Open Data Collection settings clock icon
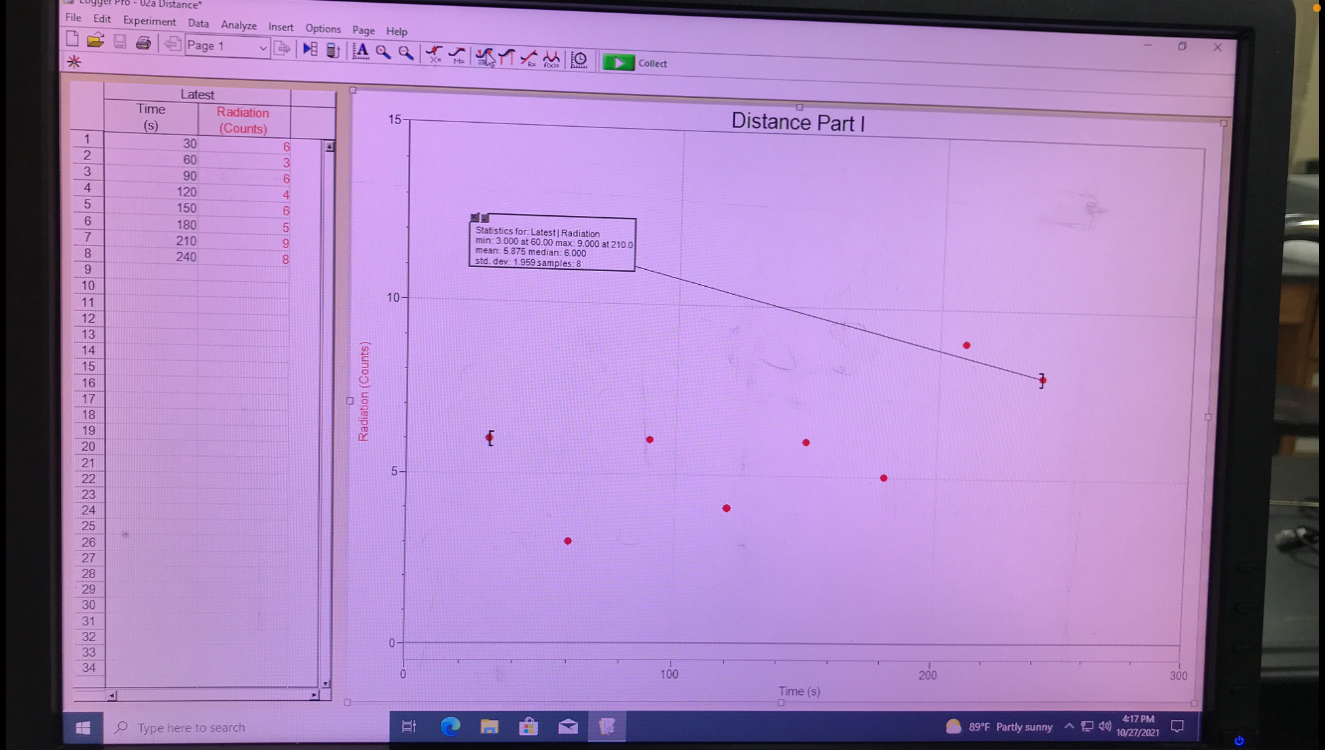The height and width of the screenshot is (750, 1325). pos(579,60)
